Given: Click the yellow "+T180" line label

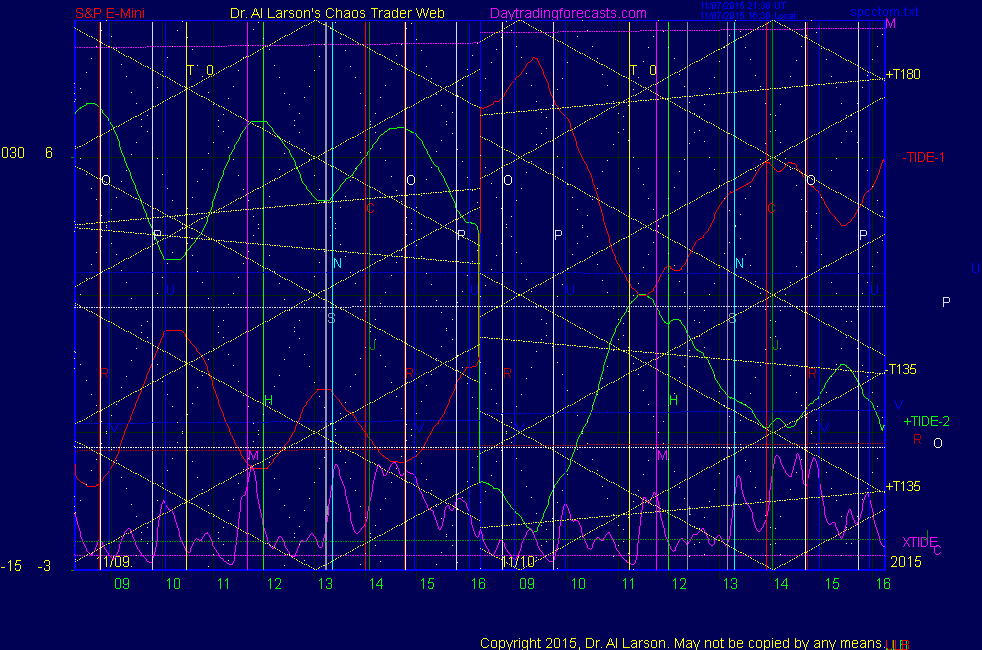Looking at the screenshot, I should [903, 74].
